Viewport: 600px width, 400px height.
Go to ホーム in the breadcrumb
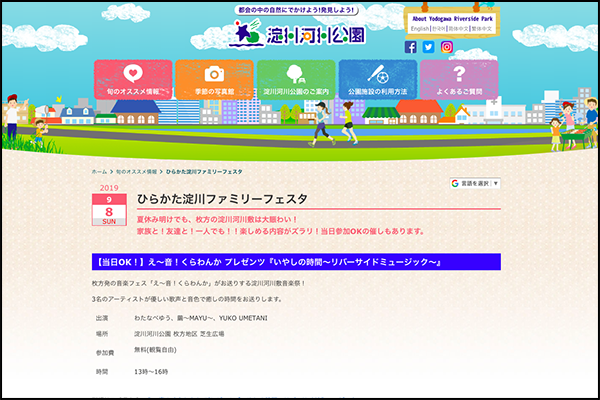point(99,172)
